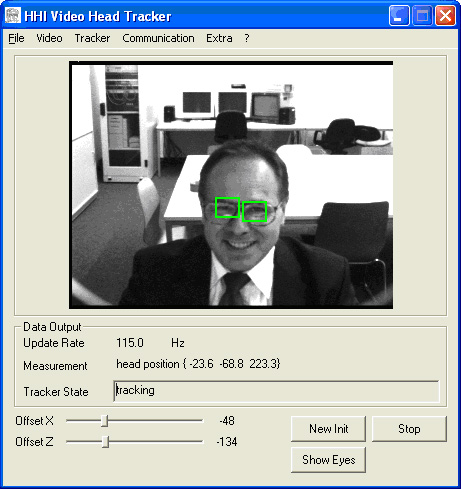461x489 pixels.
Task: Click the camera video preview image
Action: pyautogui.click(x=231, y=185)
